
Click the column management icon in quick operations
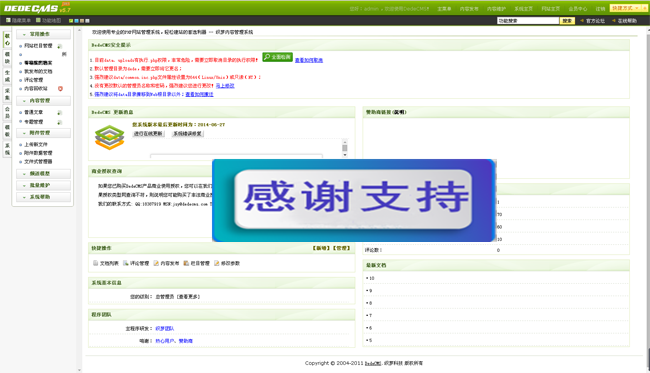[x=187, y=263]
